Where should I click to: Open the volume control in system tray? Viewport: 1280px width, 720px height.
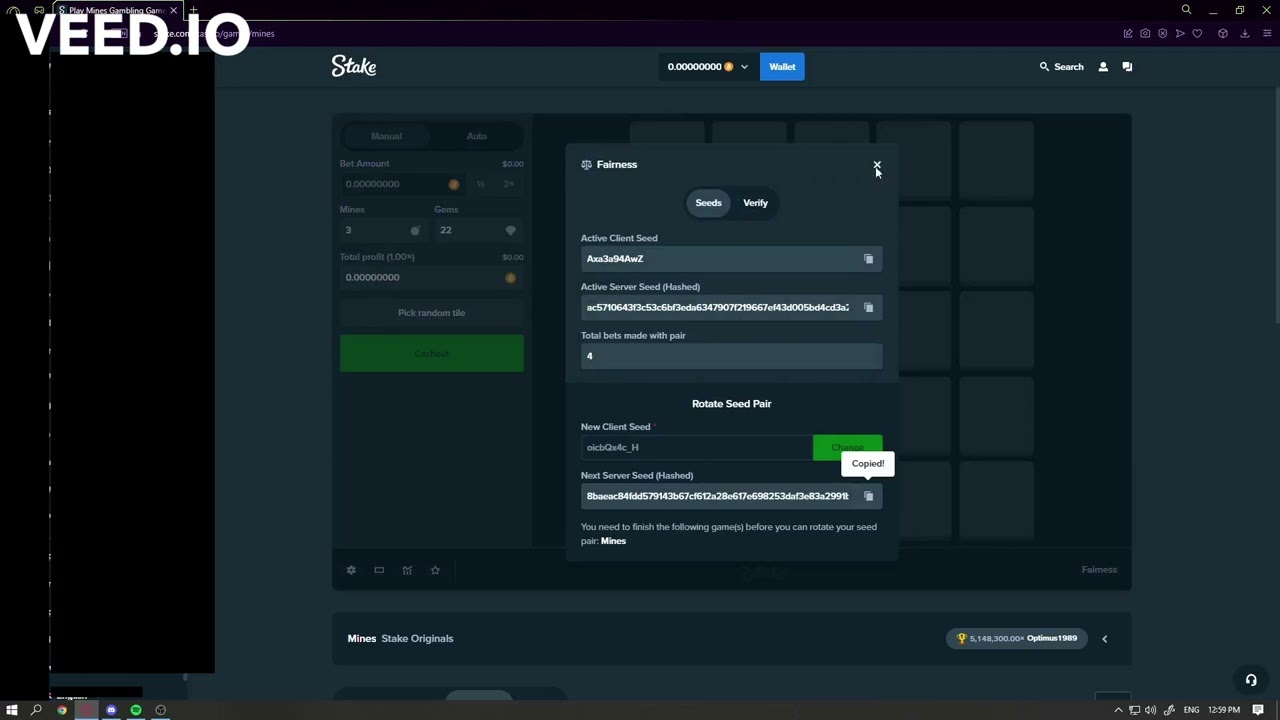click(1150, 710)
